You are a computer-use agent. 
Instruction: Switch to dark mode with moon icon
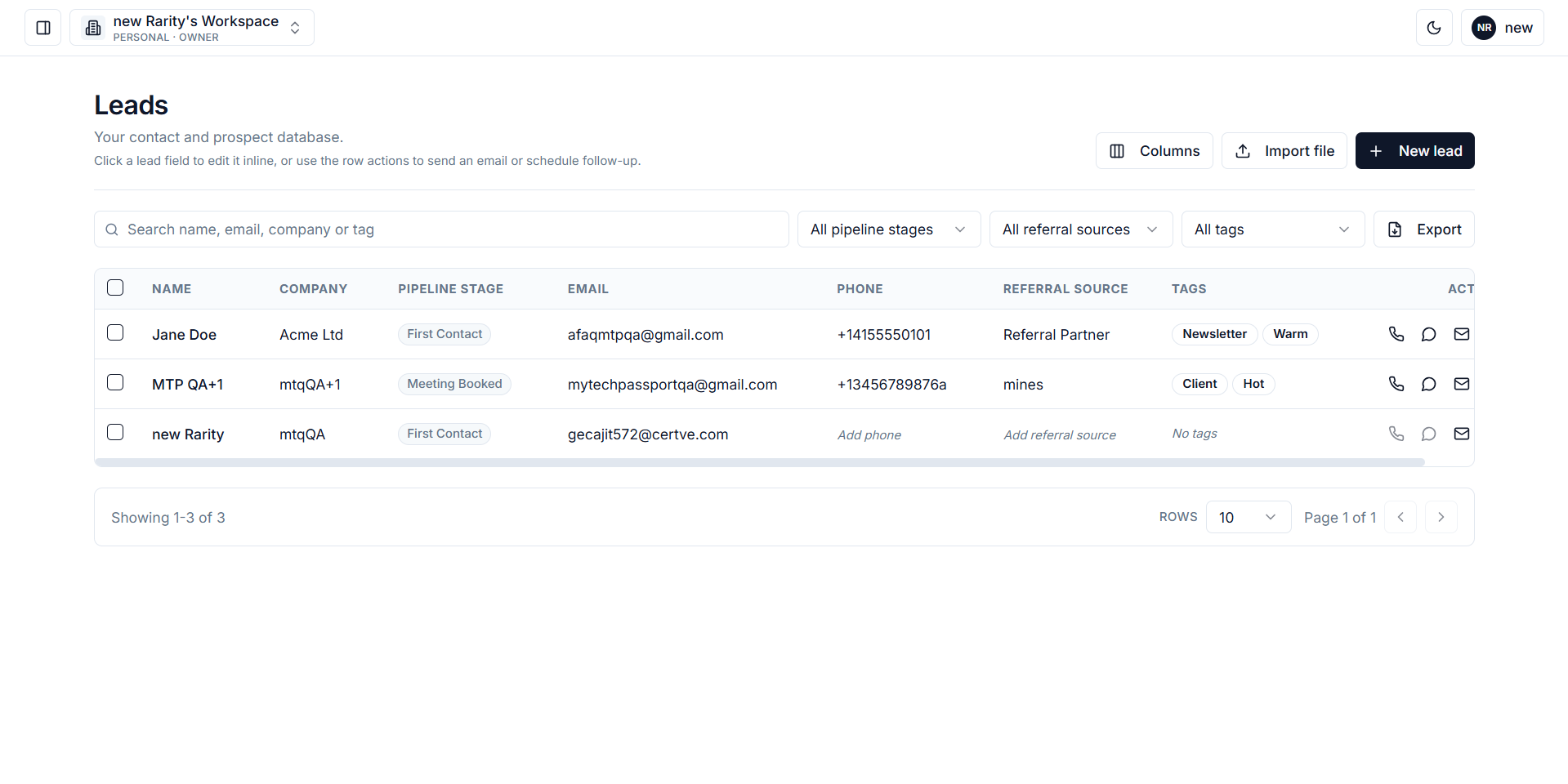click(x=1434, y=28)
